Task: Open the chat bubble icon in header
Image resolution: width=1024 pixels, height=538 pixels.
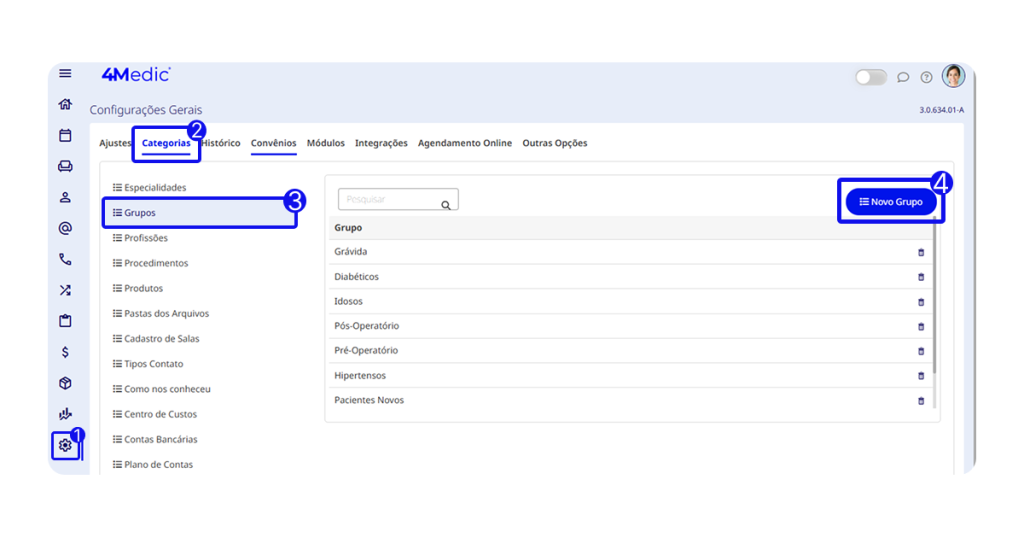Action: (x=903, y=77)
